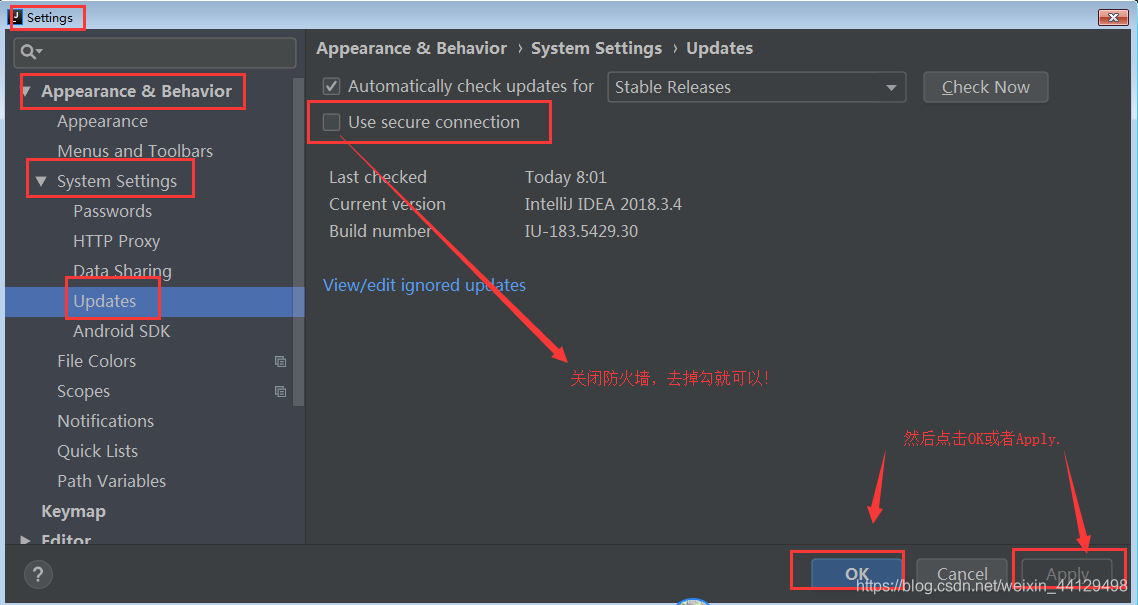Open View/edit ignored updates link
Viewport: 1138px width, 605px height.
425,285
